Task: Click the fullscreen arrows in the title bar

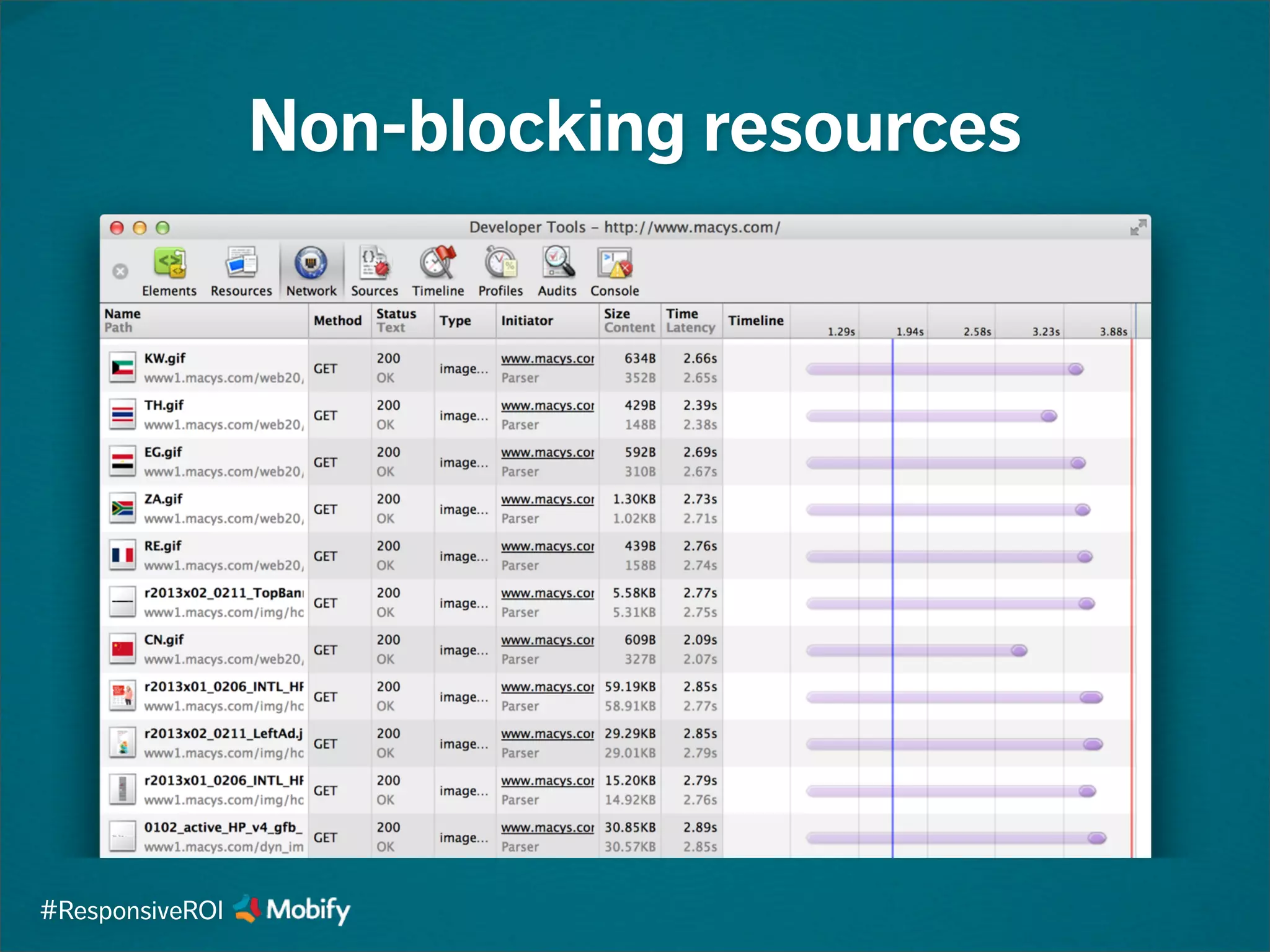Action: point(1138,227)
